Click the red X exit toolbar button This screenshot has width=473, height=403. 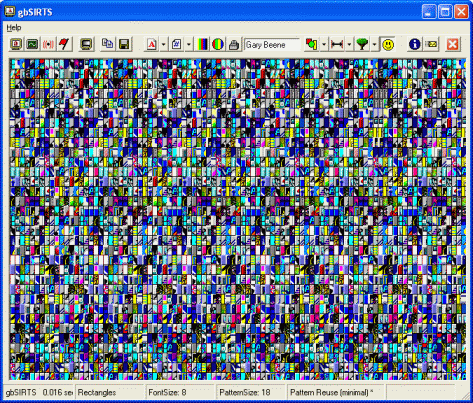[x=452, y=44]
